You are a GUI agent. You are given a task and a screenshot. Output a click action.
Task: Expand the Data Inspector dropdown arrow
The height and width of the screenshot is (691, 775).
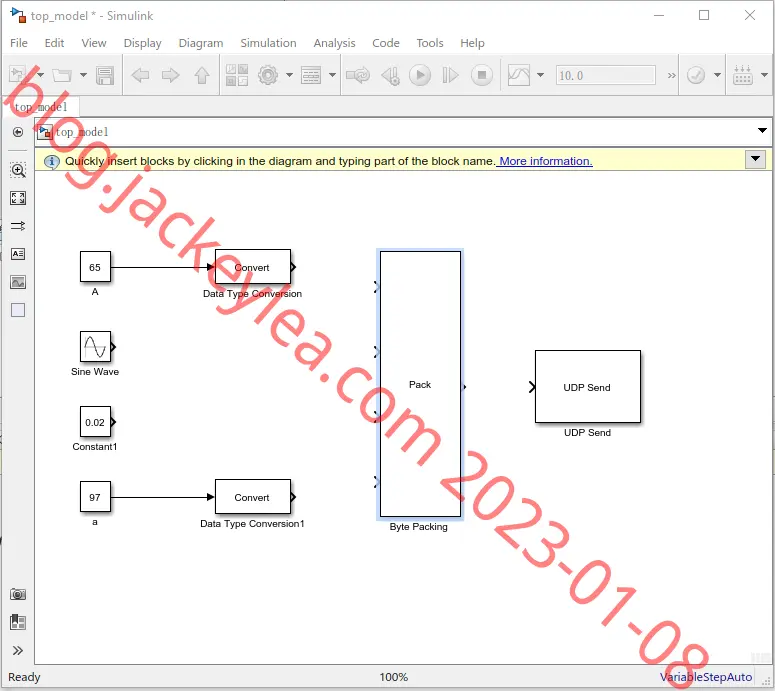click(x=540, y=75)
